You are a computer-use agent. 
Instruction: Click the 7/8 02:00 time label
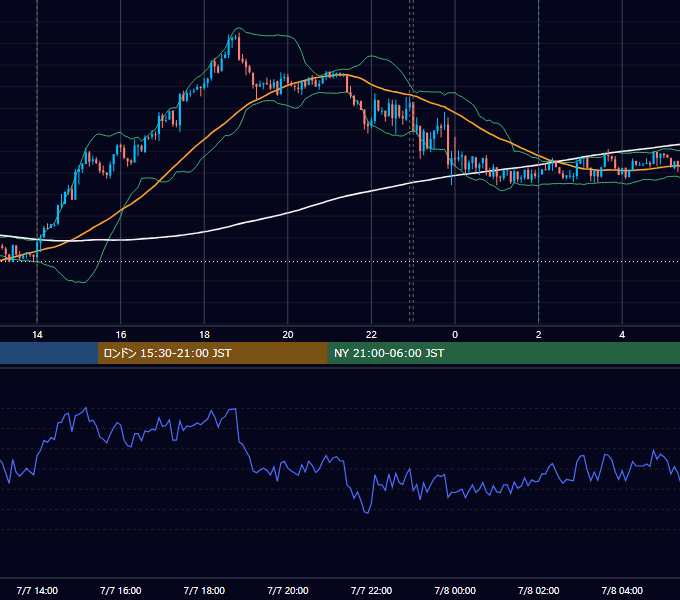tap(539, 590)
